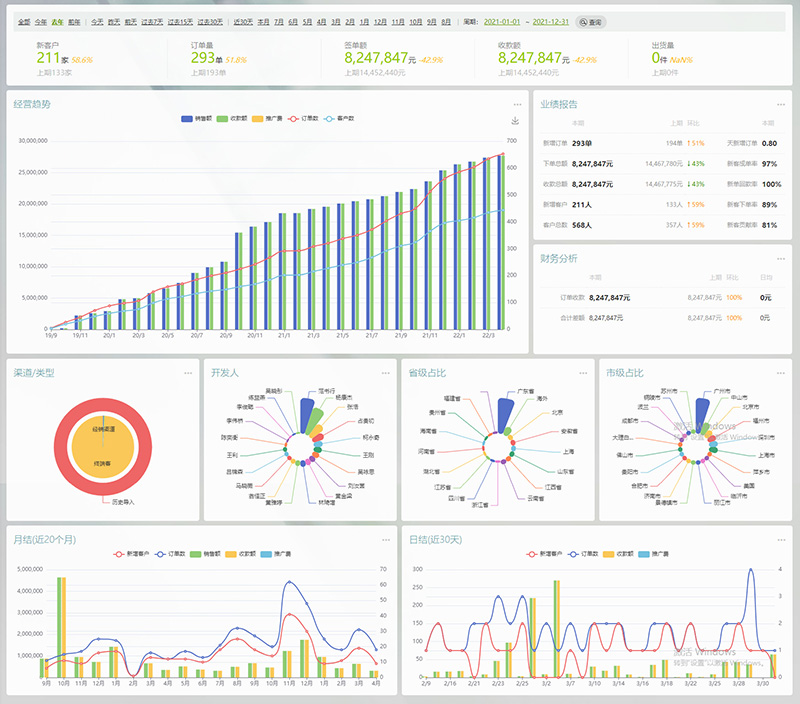Screen dimensions: 800x704
Task: Open the 市级占比 panel options menu
Action: coord(778,373)
